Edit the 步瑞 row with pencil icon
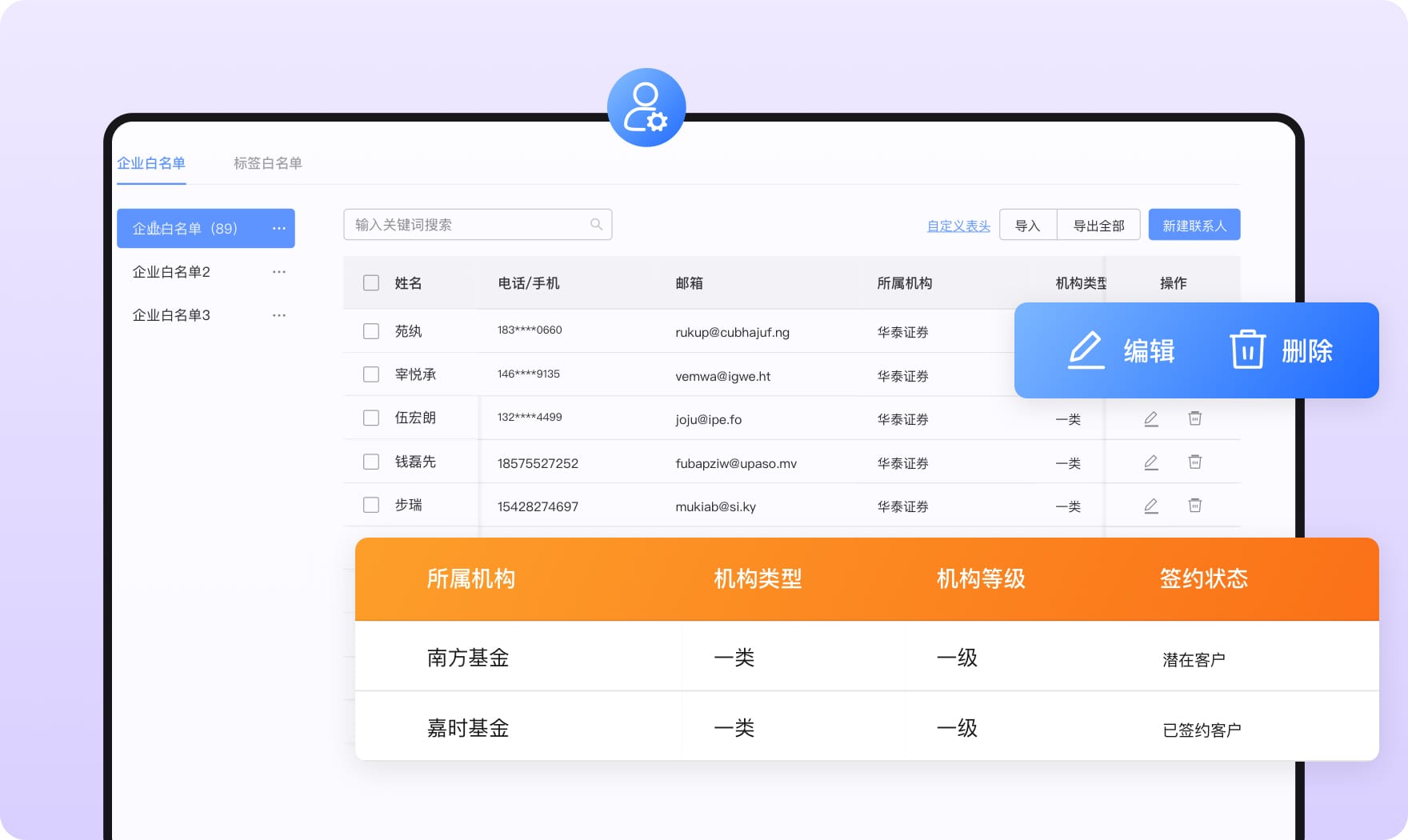This screenshot has height=840, width=1408. 1151,506
